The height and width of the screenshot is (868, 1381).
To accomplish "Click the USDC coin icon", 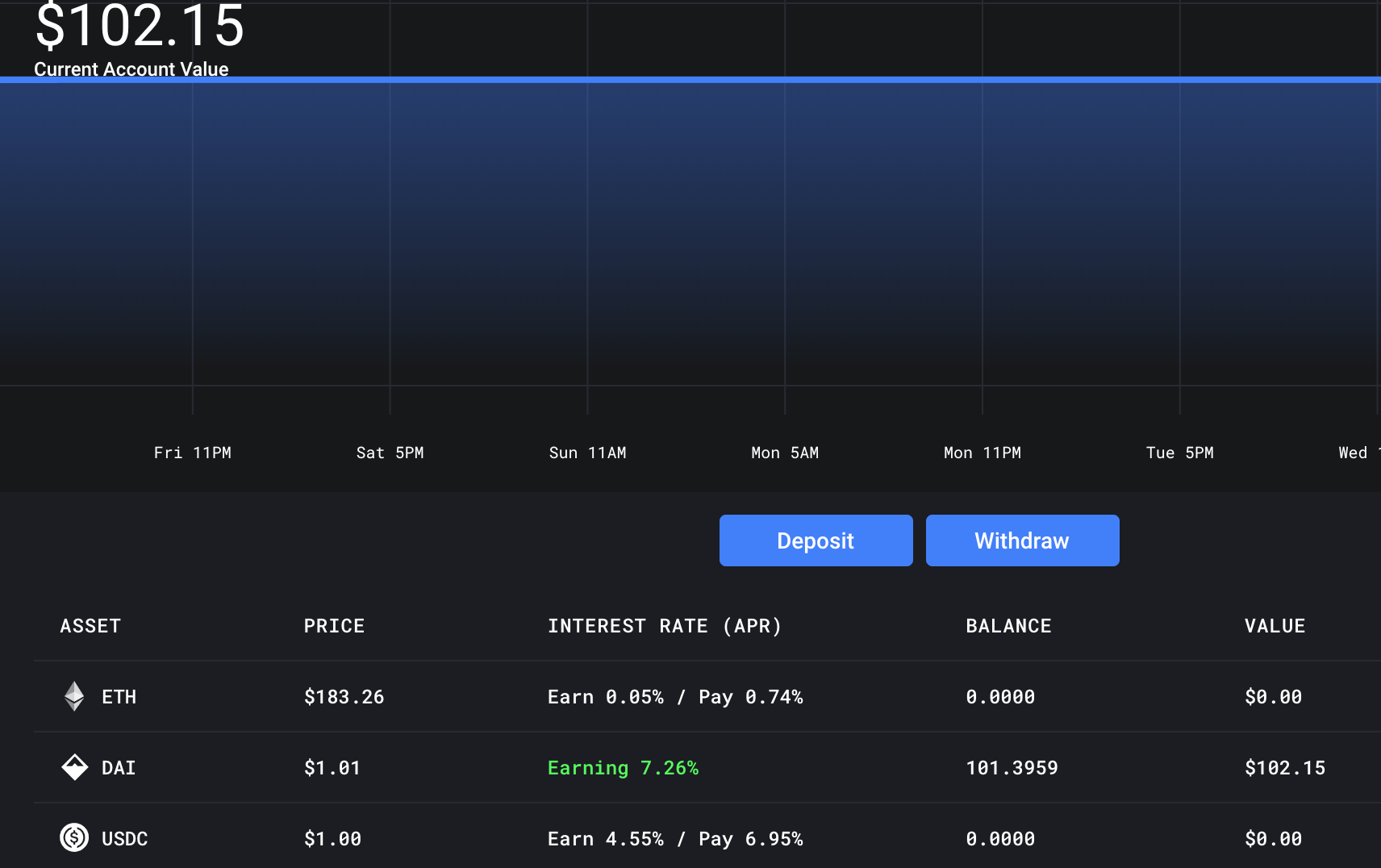I will 74,837.
